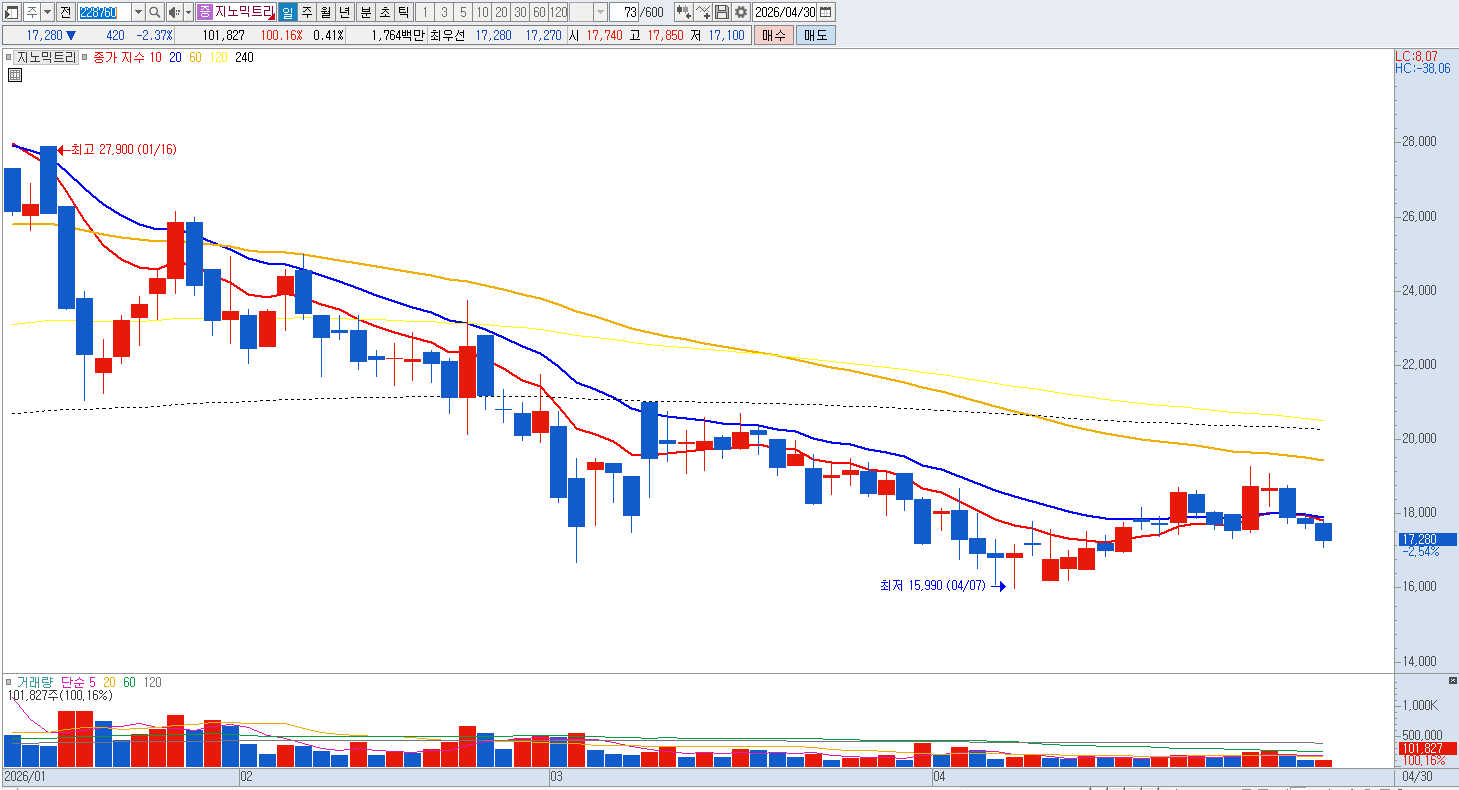Click the chart layout icon at toolbar start
Image resolution: width=1459 pixels, height=790 pixels.
(x=12, y=12)
